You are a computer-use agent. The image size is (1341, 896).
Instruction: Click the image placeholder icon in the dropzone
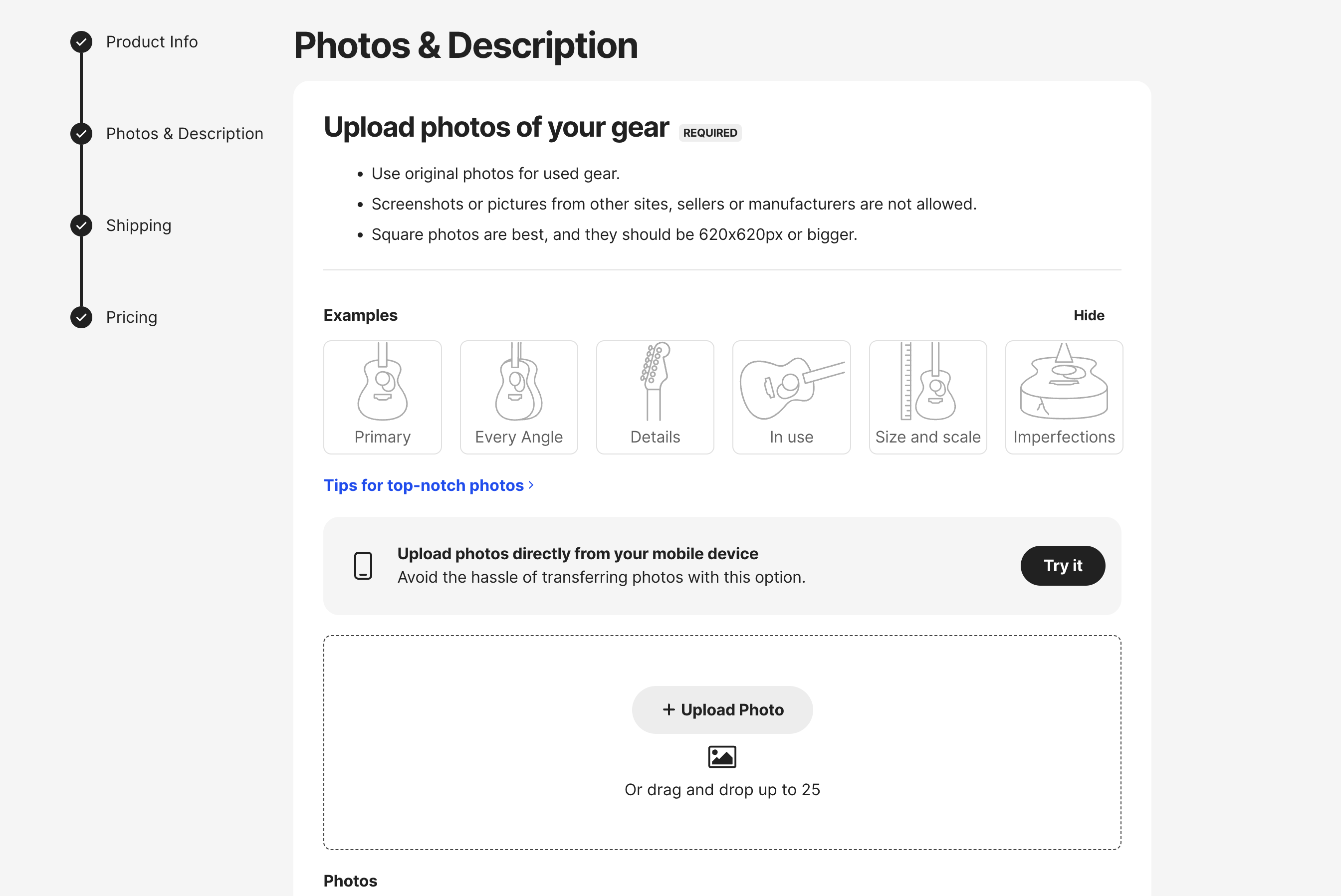click(x=722, y=756)
